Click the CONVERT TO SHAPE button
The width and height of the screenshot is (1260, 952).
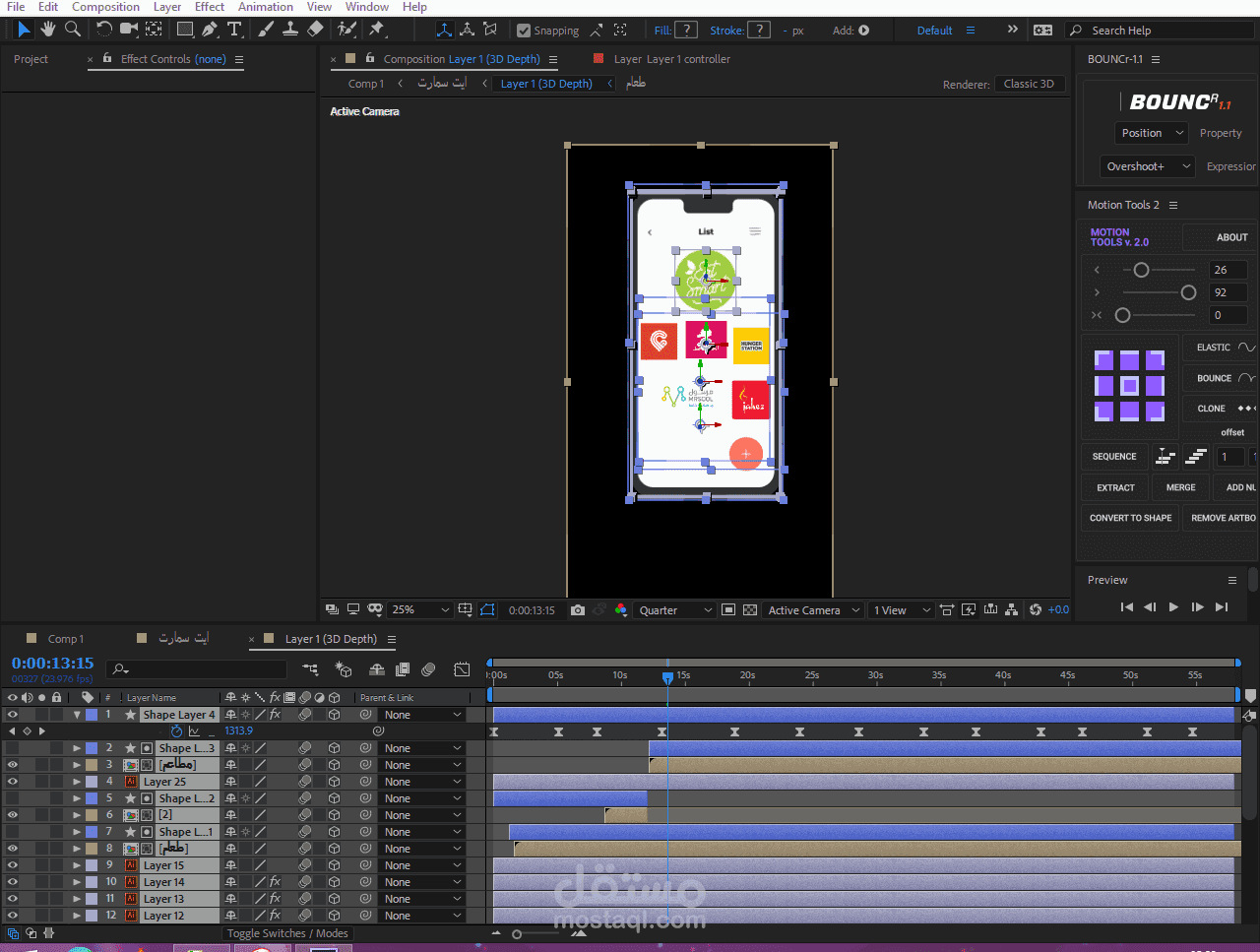click(x=1130, y=518)
